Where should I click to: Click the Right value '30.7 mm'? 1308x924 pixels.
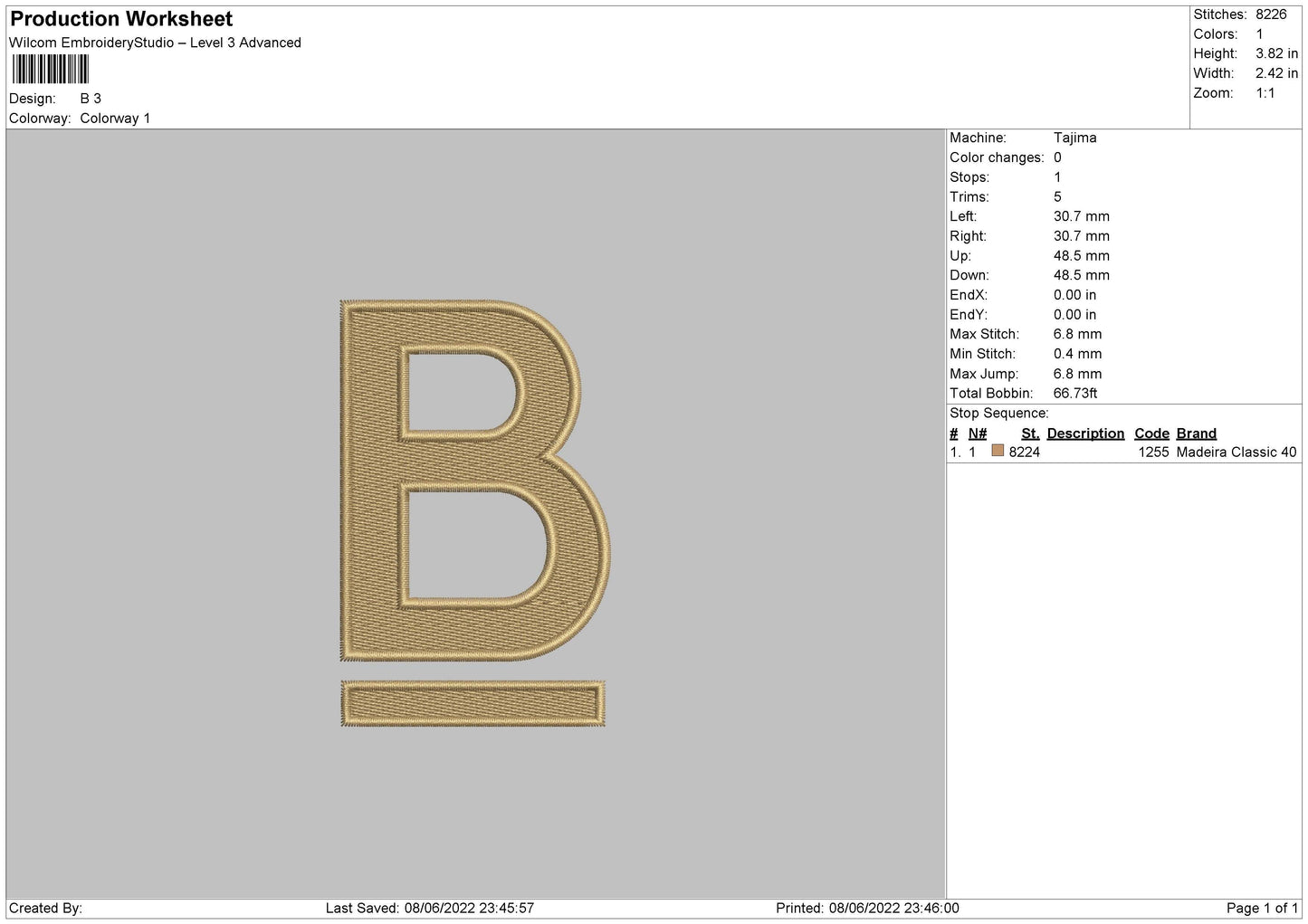tap(1081, 236)
